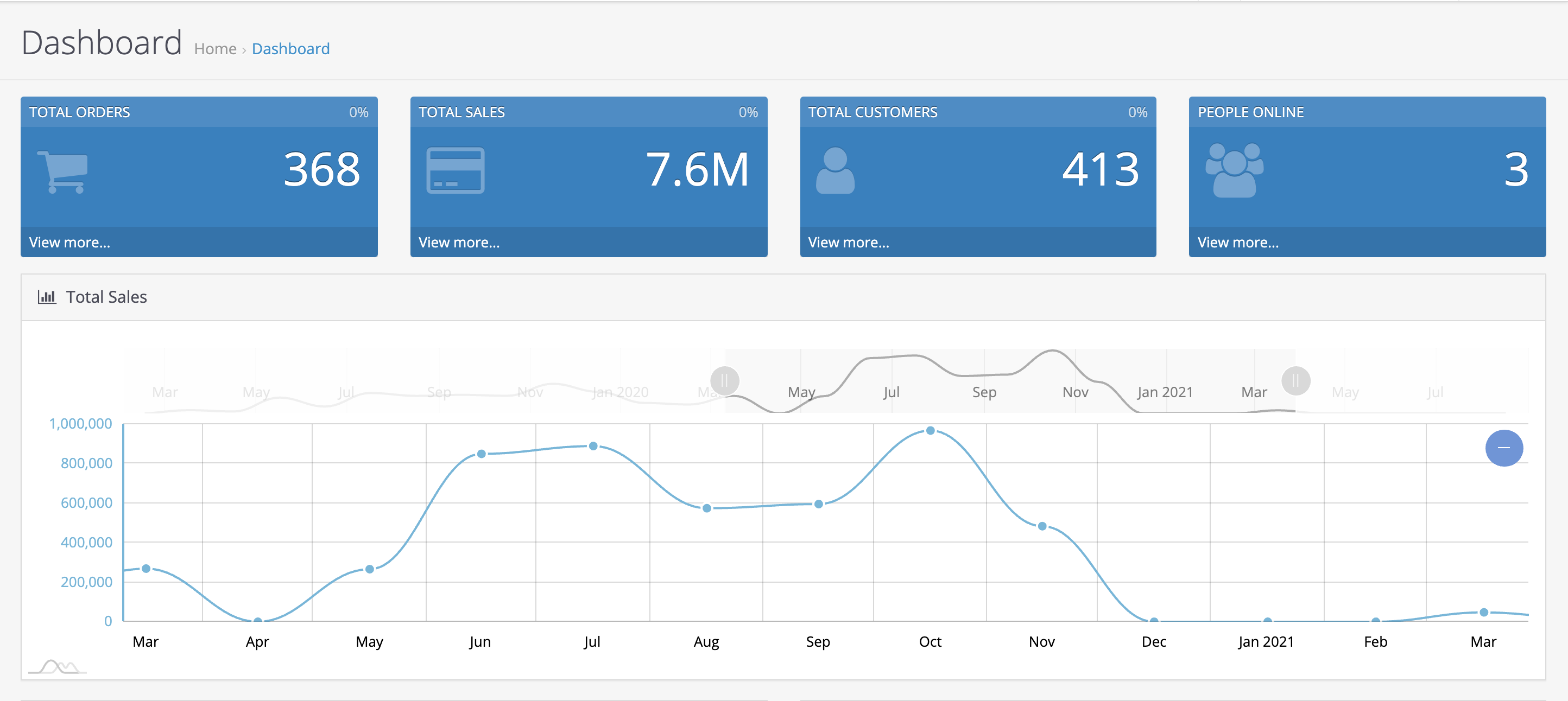1568x701 pixels.
Task: Select the last March data point near chart end
Action: (1484, 612)
